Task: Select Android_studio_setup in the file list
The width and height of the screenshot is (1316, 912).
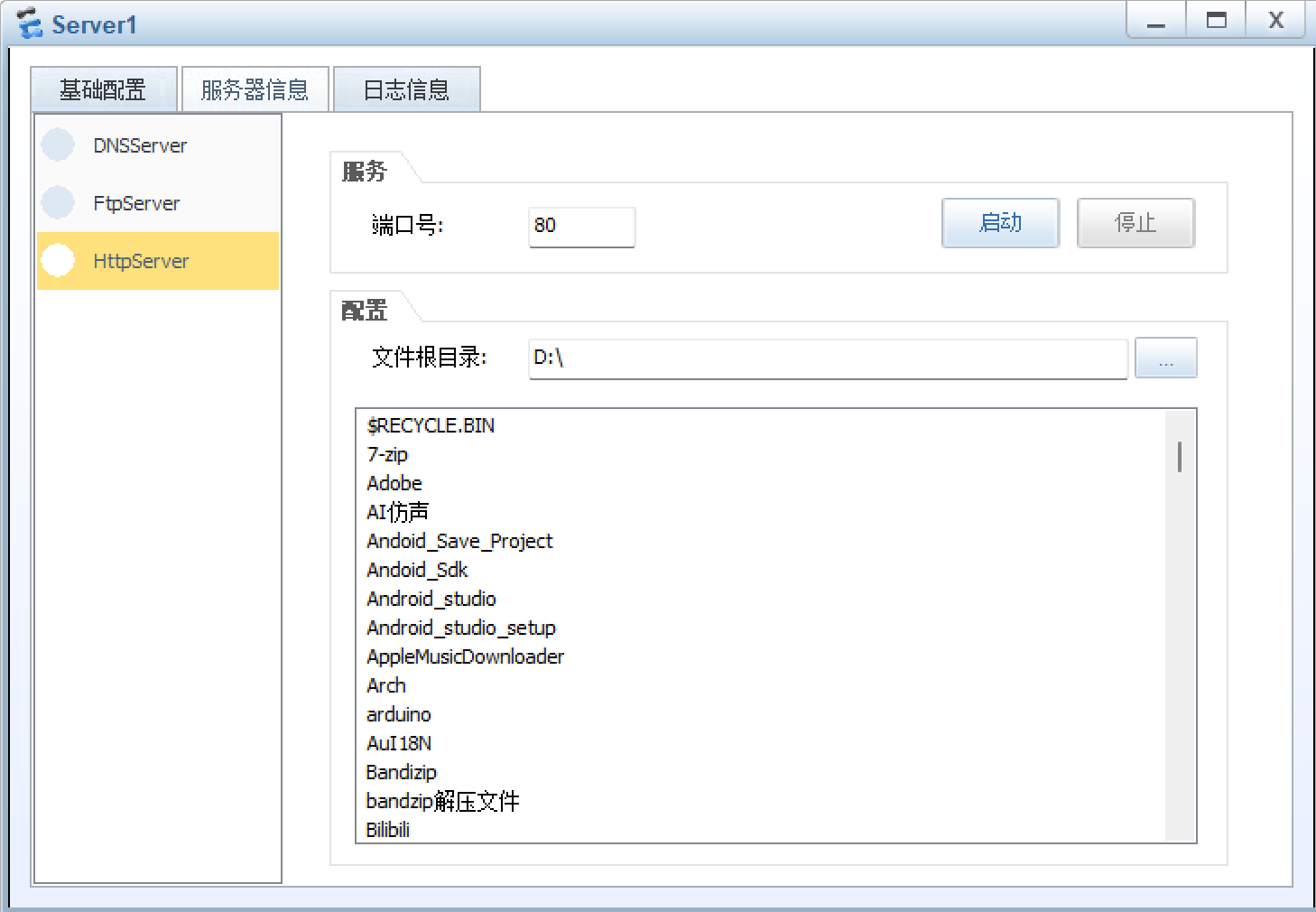Action: (461, 628)
